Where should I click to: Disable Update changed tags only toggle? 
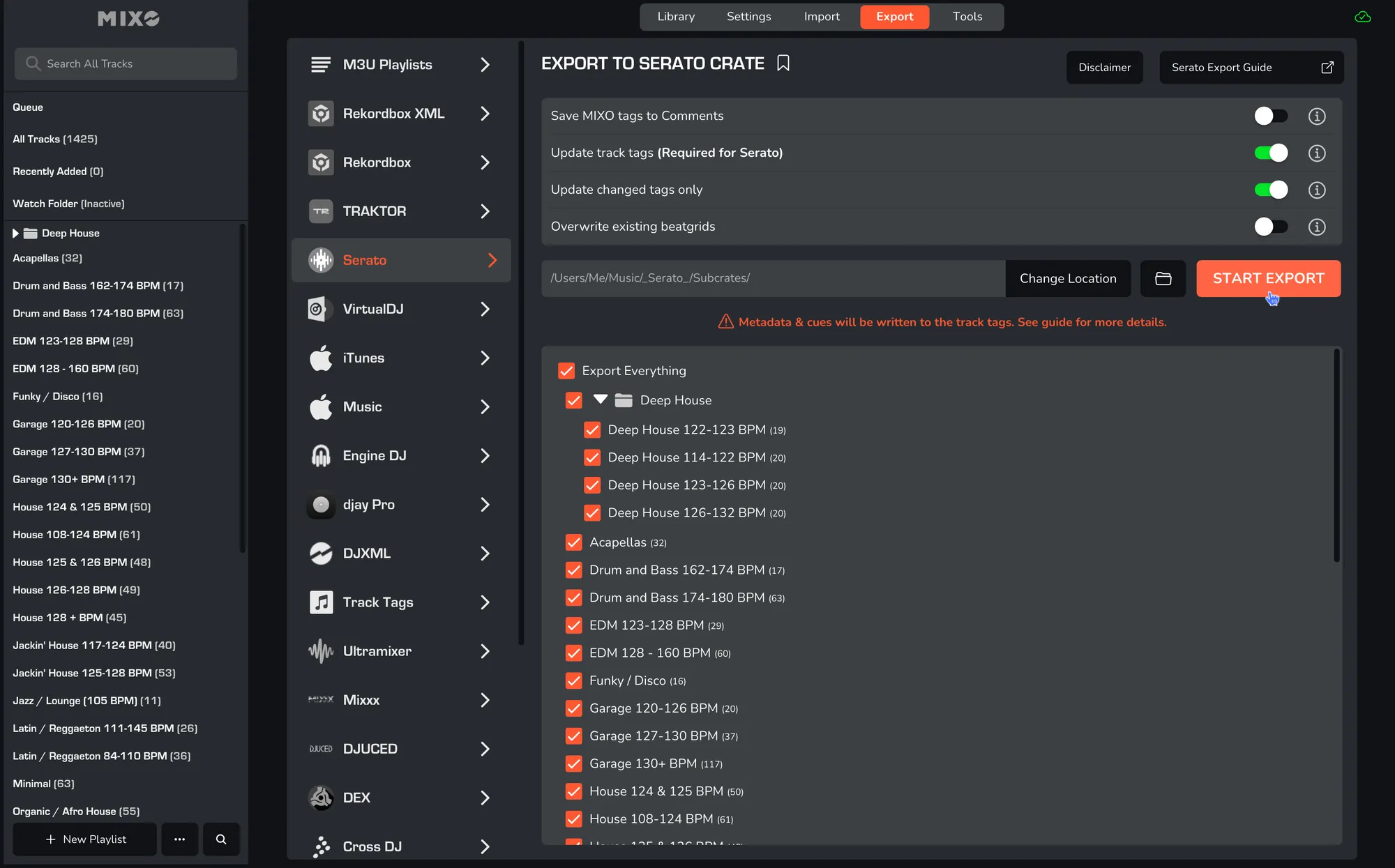pos(1270,190)
